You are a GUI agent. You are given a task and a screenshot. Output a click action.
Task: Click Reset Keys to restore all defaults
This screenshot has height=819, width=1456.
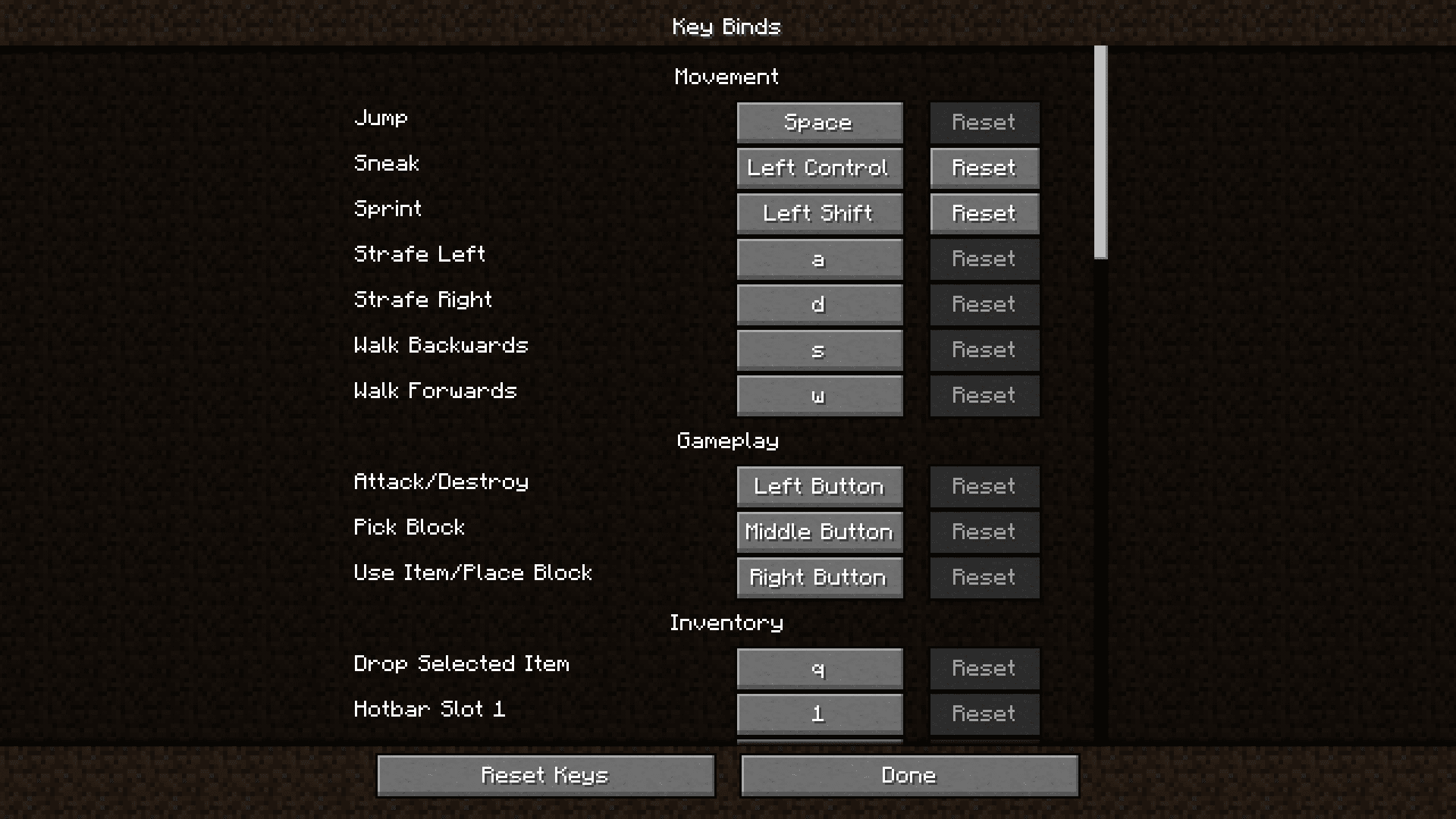(x=545, y=775)
